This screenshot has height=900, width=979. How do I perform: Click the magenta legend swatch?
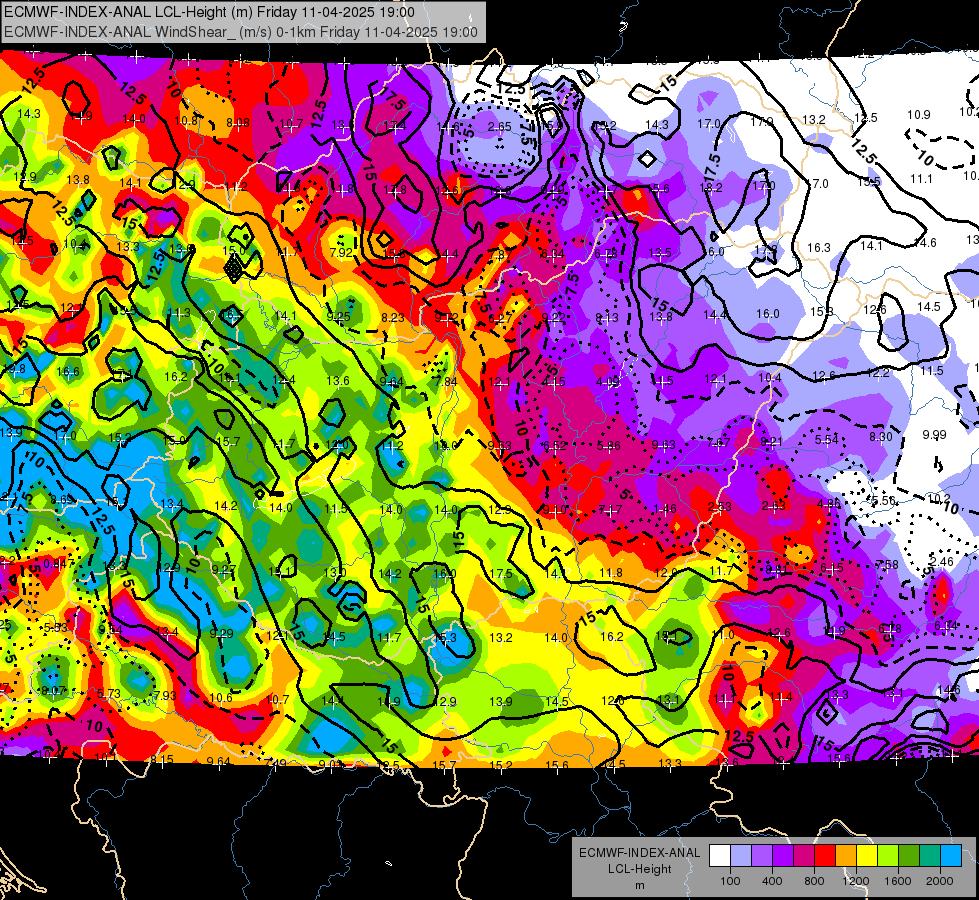point(804,856)
